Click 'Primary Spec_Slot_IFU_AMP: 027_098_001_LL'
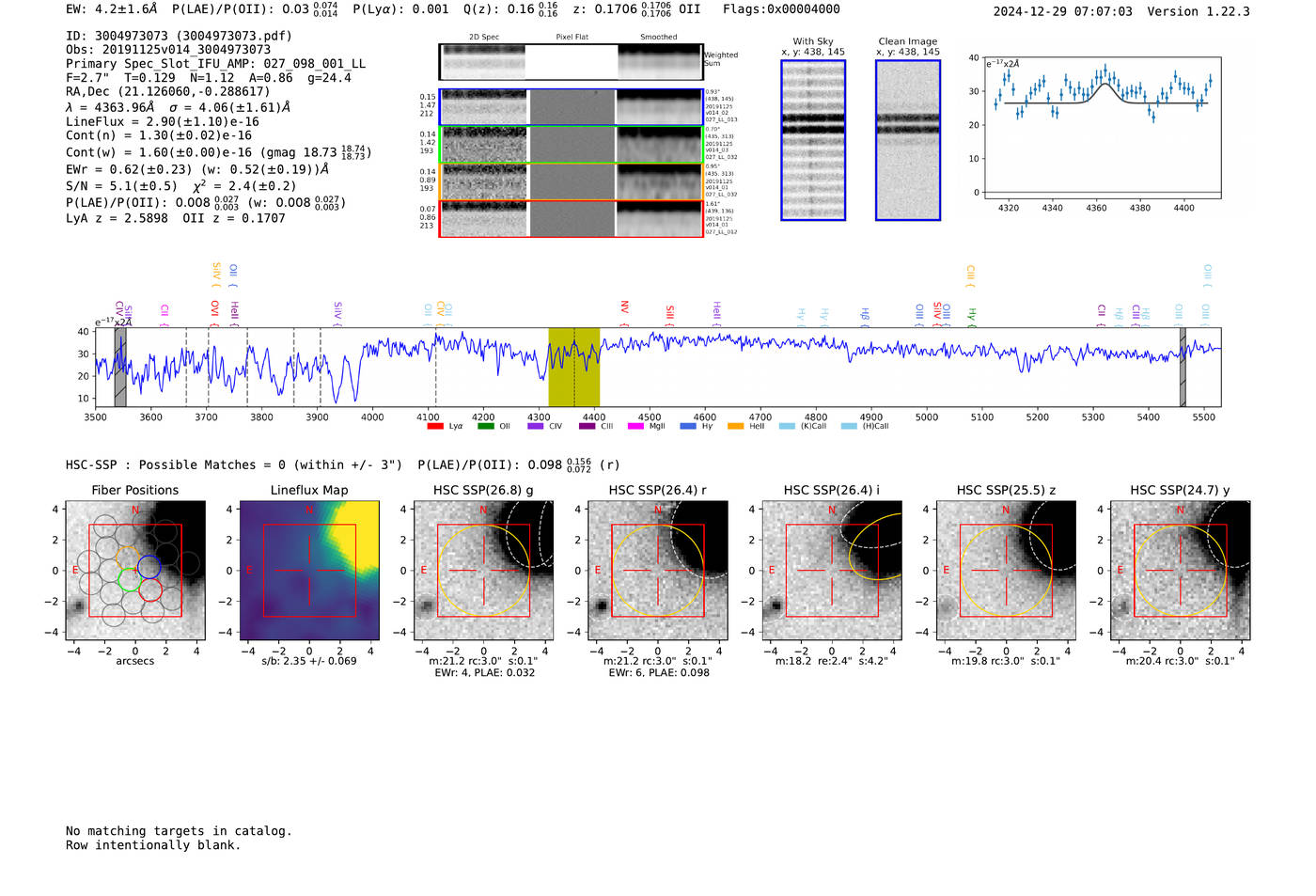The image size is (1316, 896). 216,64
